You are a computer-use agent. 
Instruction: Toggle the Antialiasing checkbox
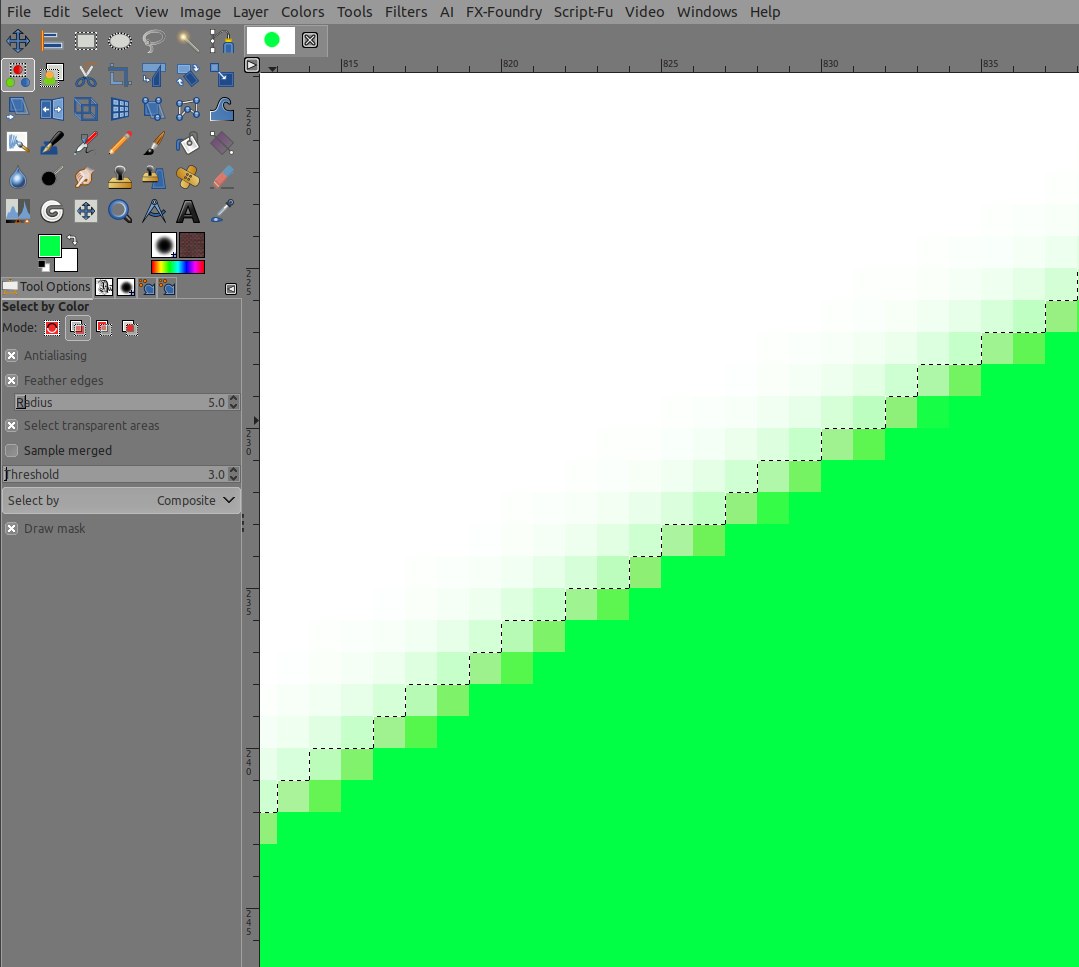coord(12,356)
